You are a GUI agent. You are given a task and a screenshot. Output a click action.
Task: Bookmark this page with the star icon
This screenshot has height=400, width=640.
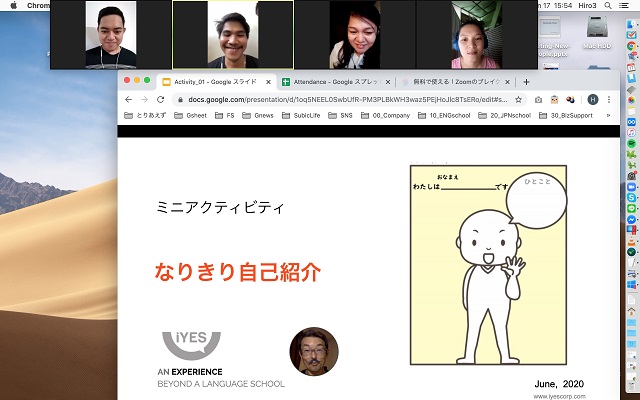pos(518,100)
